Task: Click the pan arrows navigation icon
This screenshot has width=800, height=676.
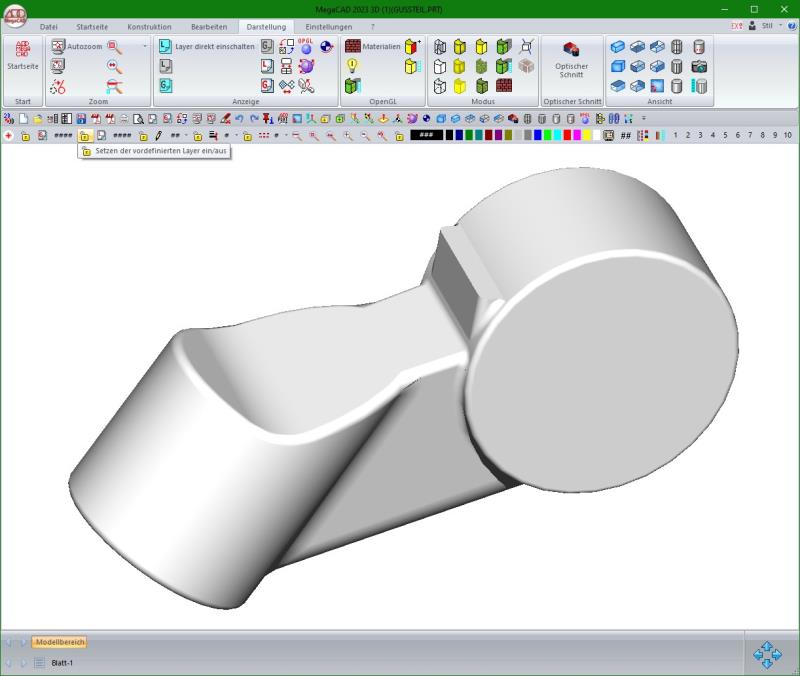Action: 767,655
